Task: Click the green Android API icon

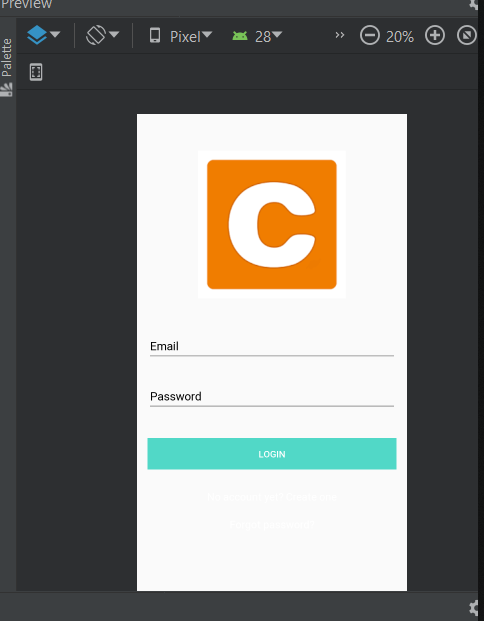Action: point(240,36)
